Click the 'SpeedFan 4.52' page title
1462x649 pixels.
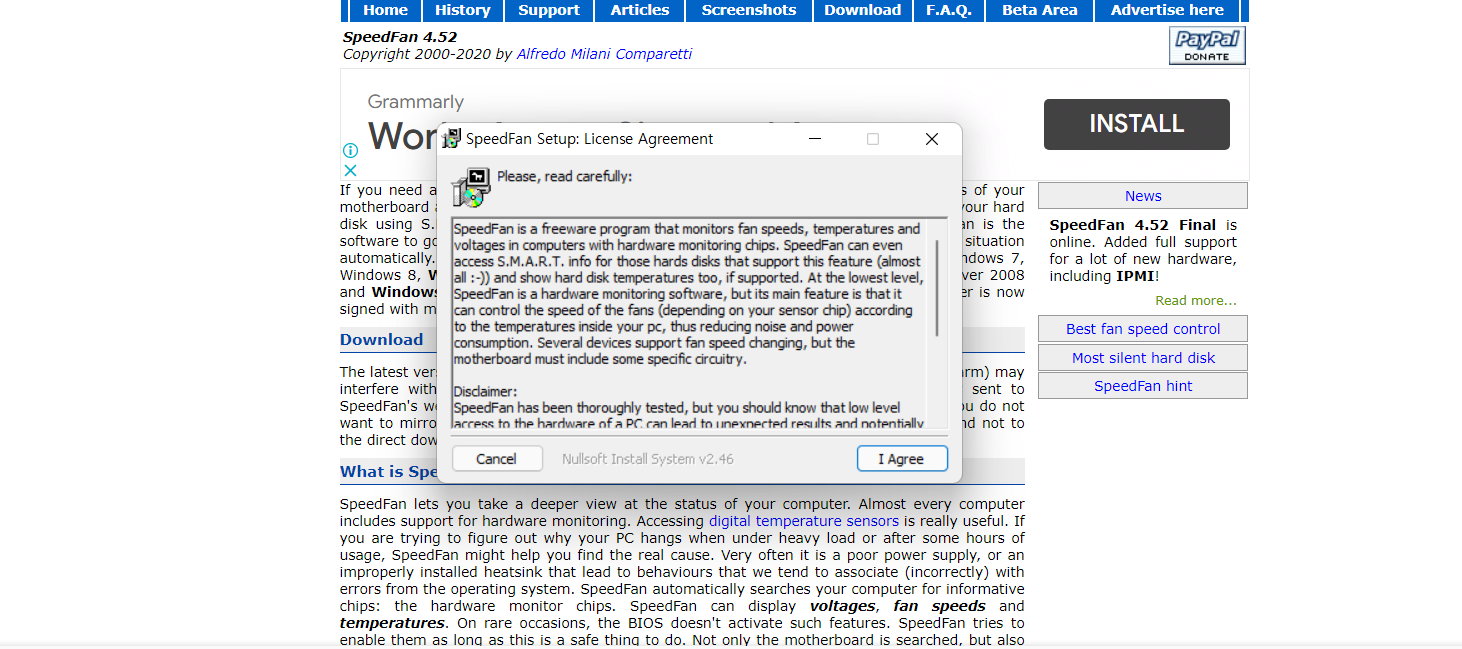pyautogui.click(x=400, y=37)
